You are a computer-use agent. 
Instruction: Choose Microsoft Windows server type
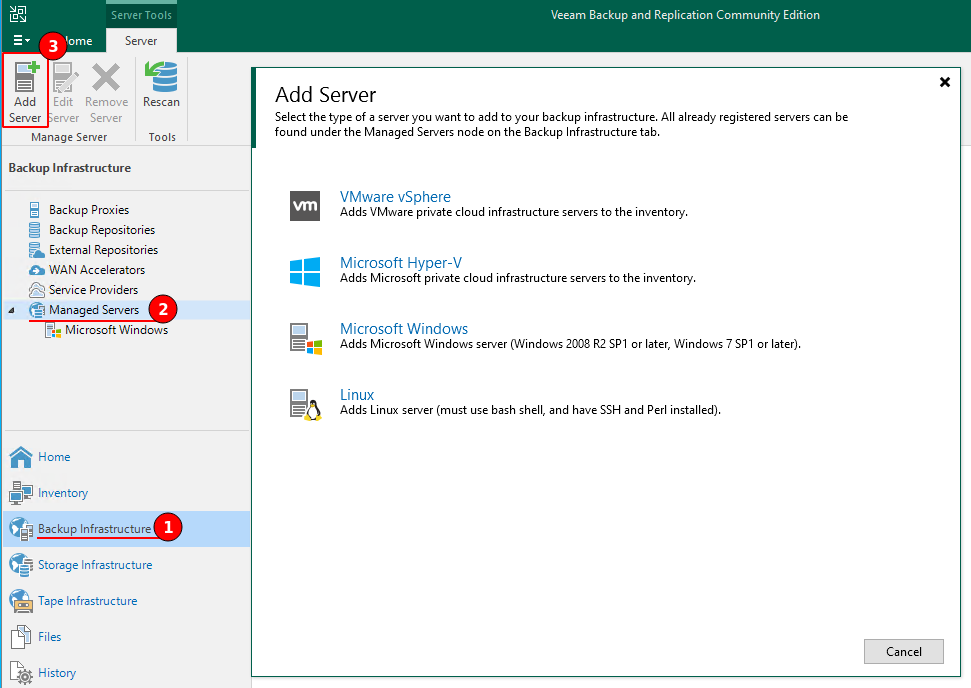tap(404, 329)
